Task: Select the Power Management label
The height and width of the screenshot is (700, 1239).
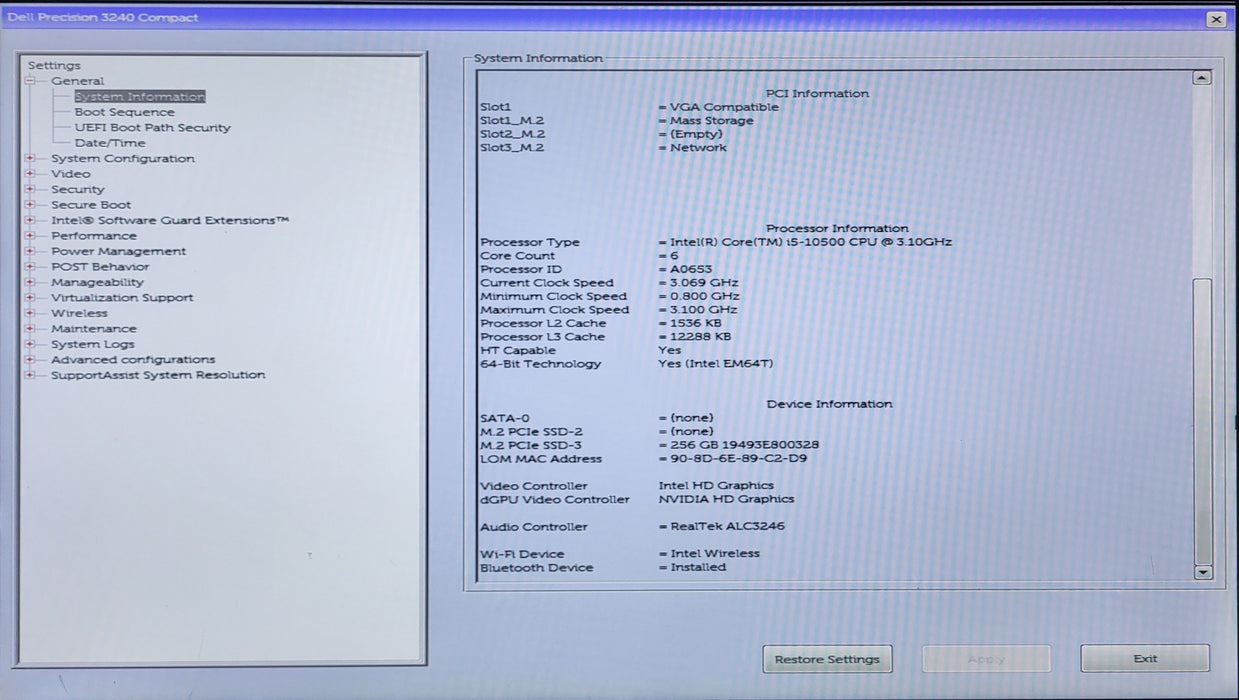Action: tap(118, 251)
